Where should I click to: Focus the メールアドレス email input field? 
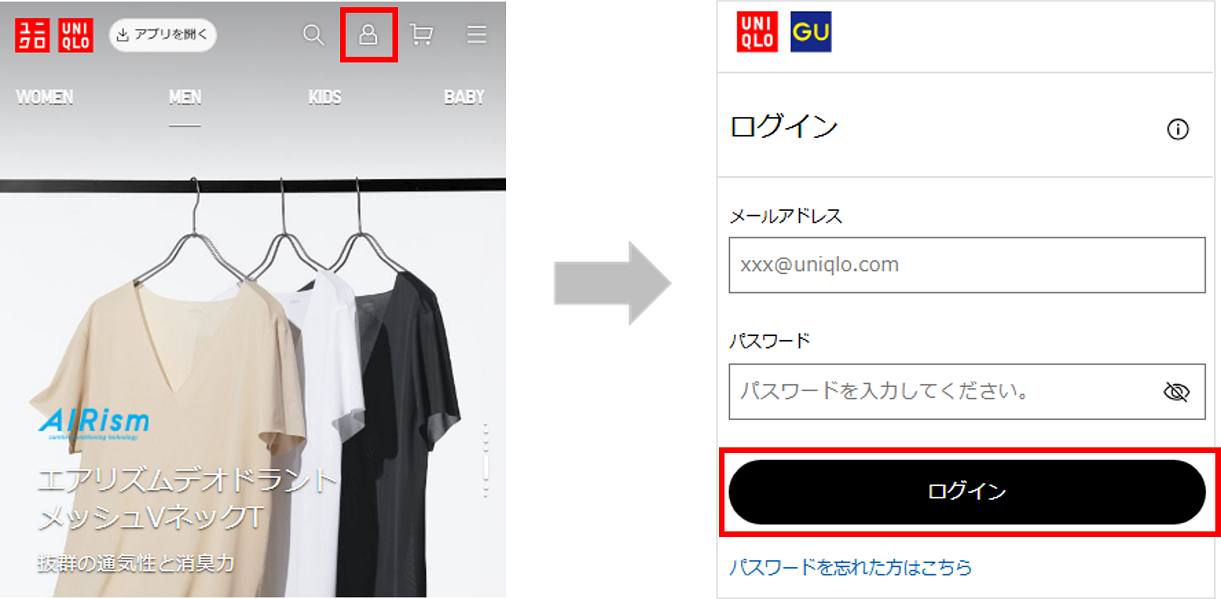pos(967,265)
